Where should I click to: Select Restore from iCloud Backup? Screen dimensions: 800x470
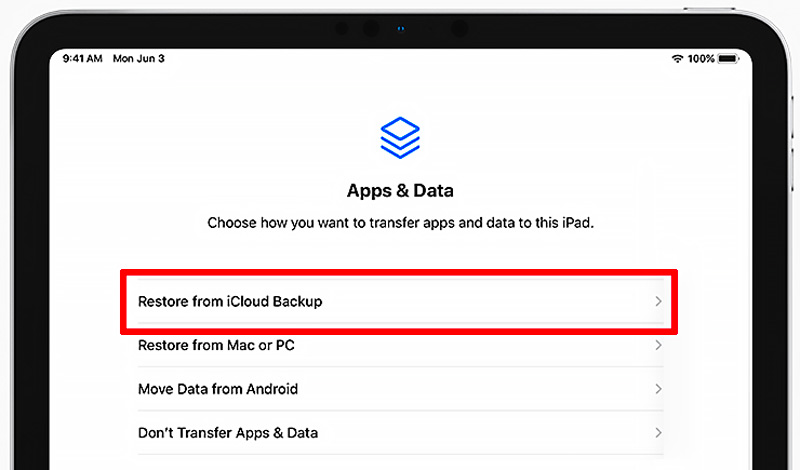click(230, 301)
